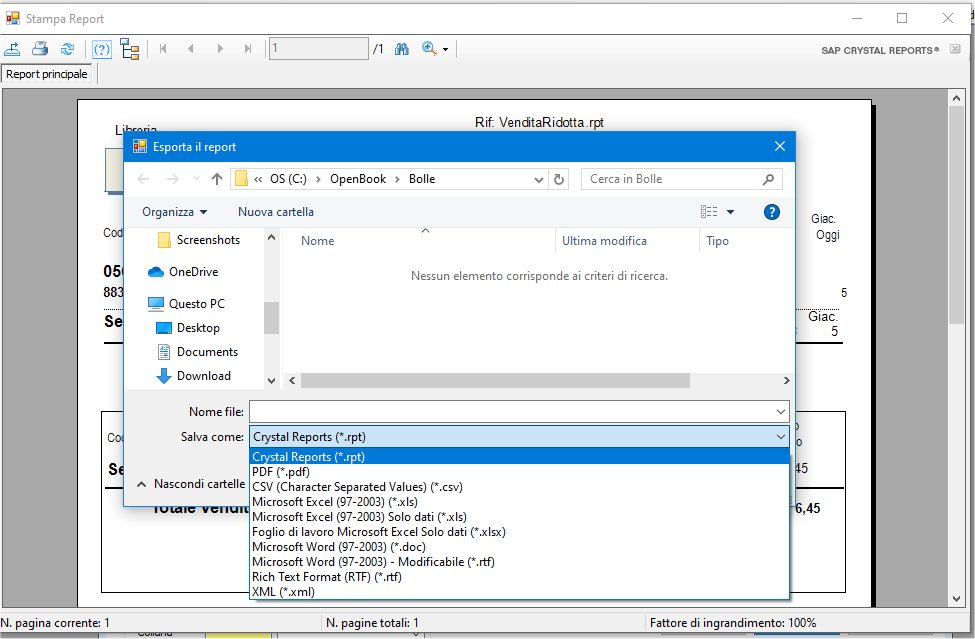Refresh the Bolle folder view
Screen dimensions: 975x639
coord(559,179)
